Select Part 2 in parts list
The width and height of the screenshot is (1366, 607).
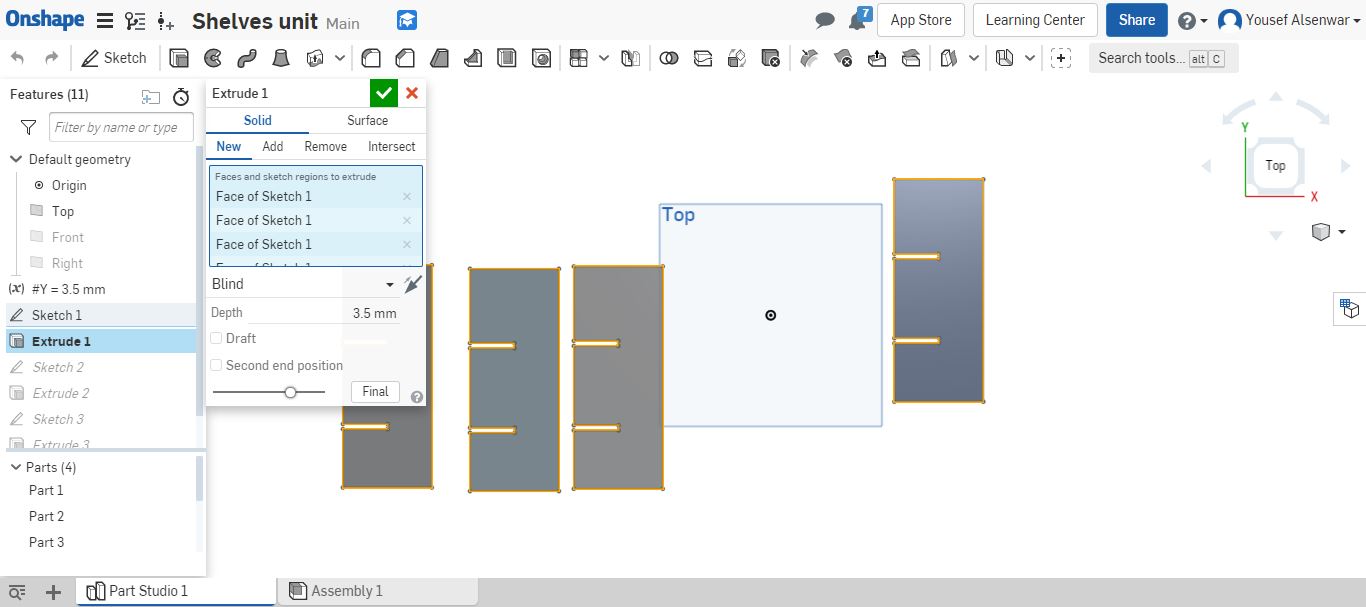(x=46, y=516)
